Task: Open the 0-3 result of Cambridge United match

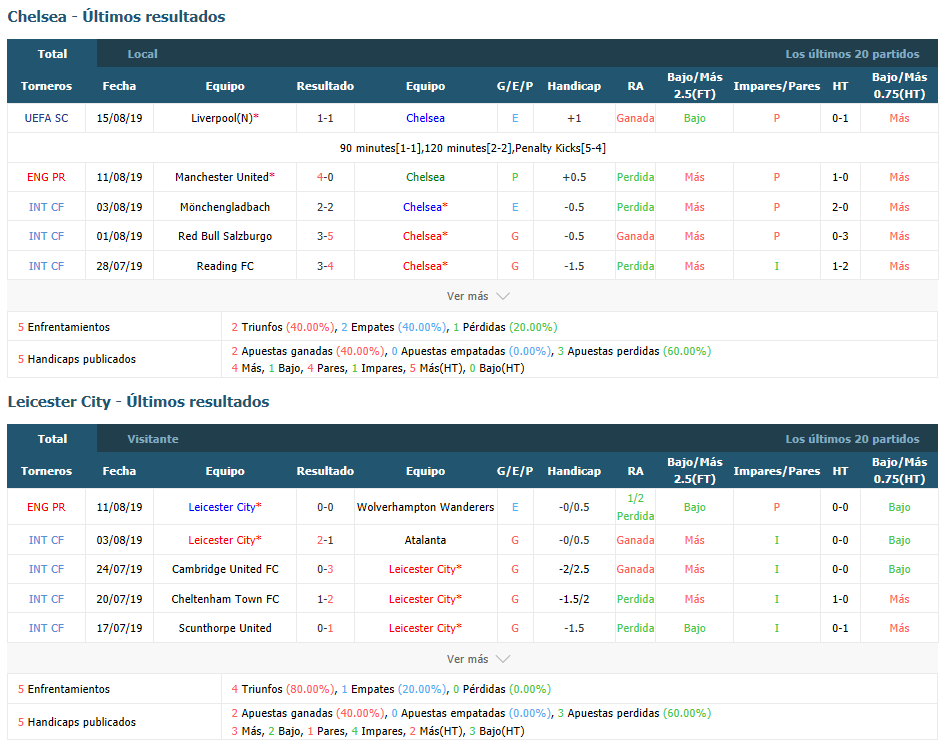Action: click(x=325, y=569)
